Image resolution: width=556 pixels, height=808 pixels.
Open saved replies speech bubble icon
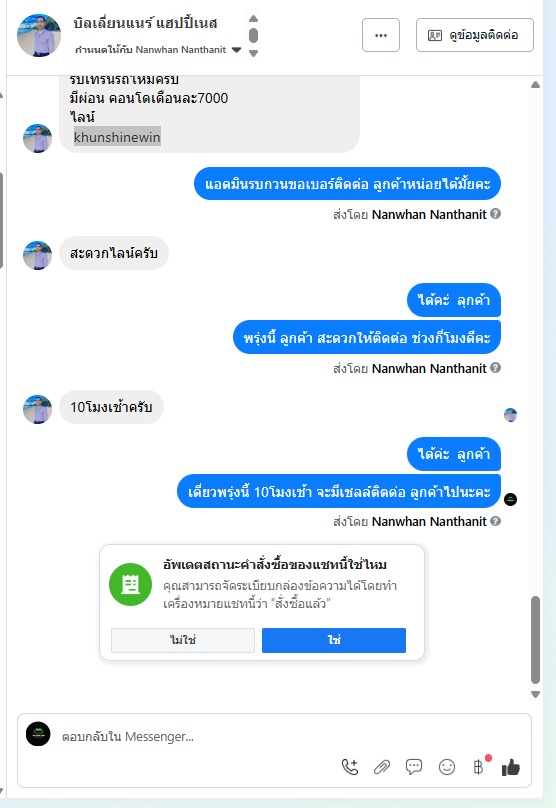(414, 767)
